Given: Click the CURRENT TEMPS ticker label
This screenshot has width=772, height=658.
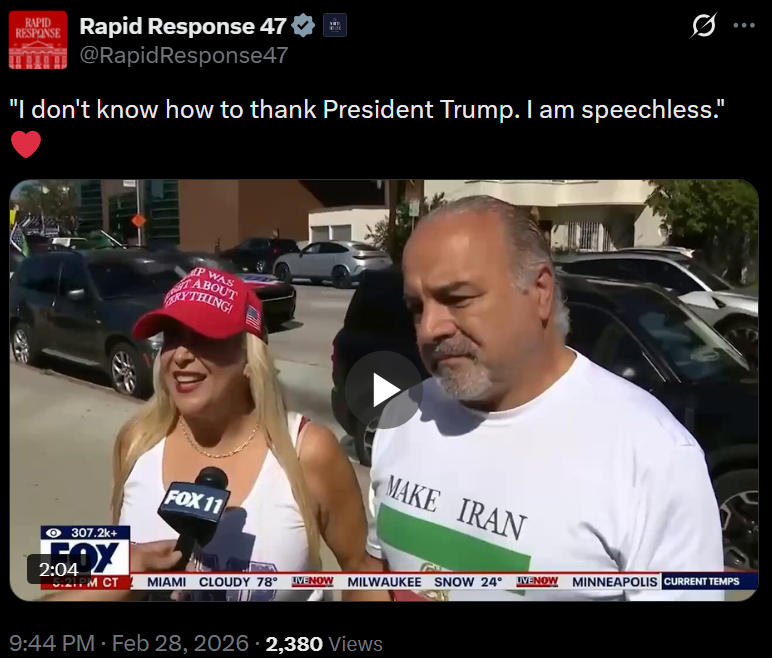Looking at the screenshot, I should pyautogui.click(x=702, y=581).
